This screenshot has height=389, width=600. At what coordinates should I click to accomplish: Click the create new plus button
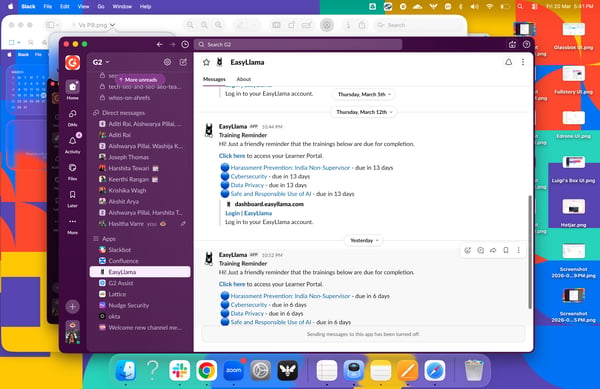click(x=72, y=306)
